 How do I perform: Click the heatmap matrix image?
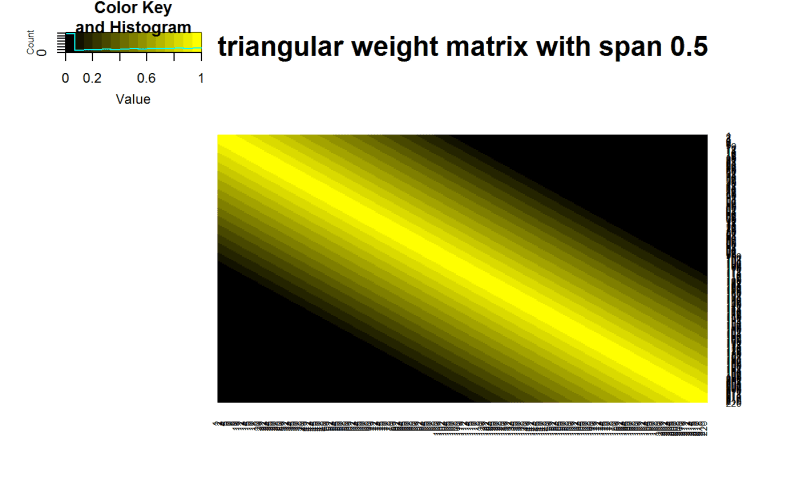pyautogui.click(x=462, y=269)
